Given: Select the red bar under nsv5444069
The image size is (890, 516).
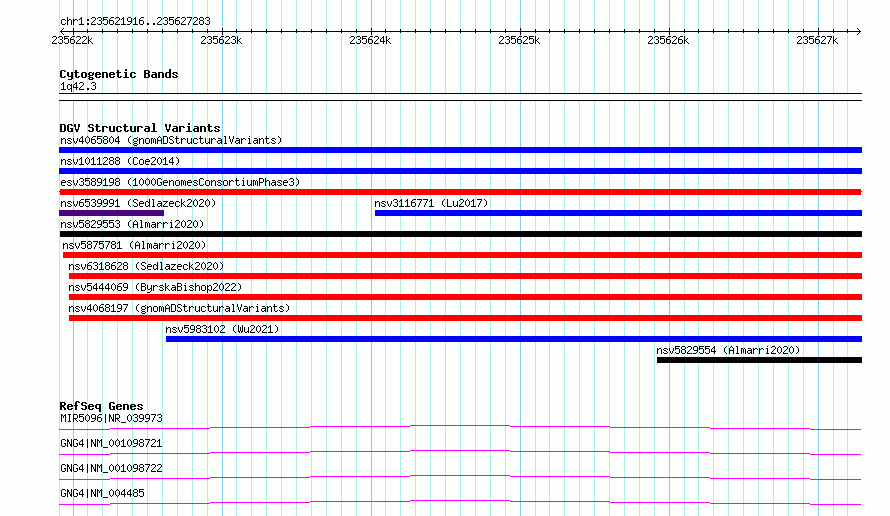Looking at the screenshot, I should (x=465, y=297).
